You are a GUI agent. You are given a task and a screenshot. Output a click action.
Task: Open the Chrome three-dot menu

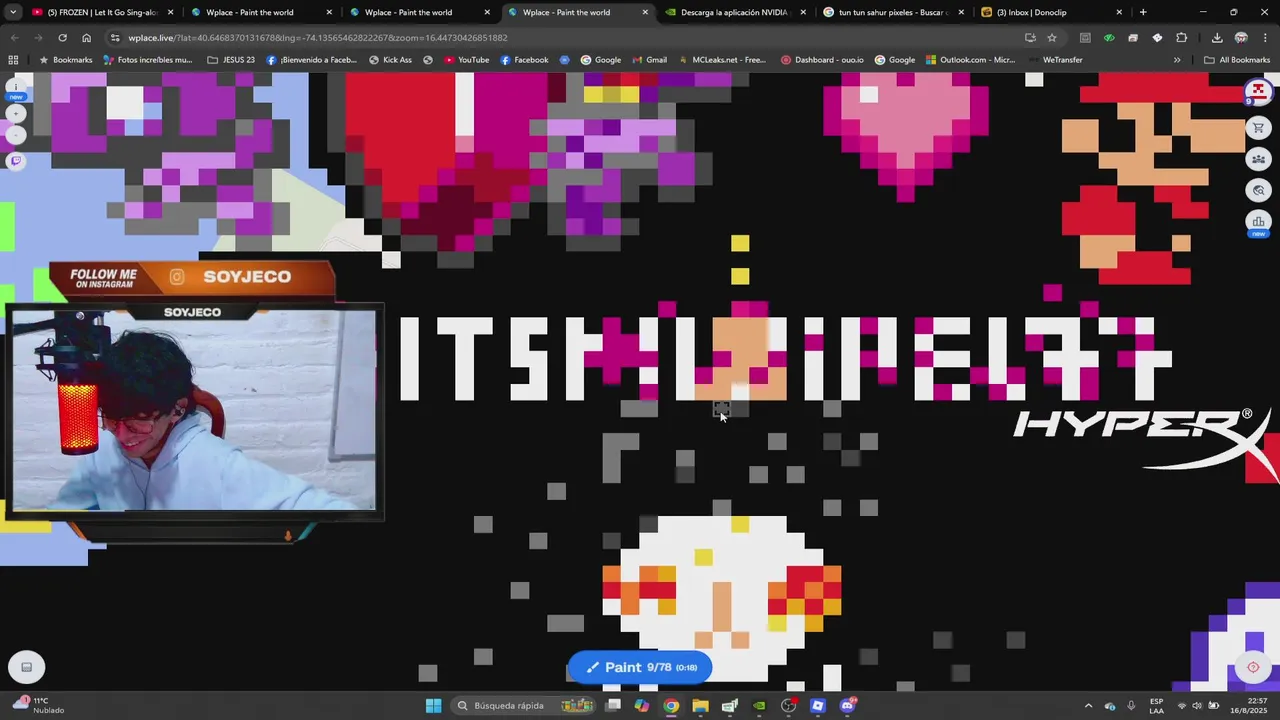pos(1265,37)
